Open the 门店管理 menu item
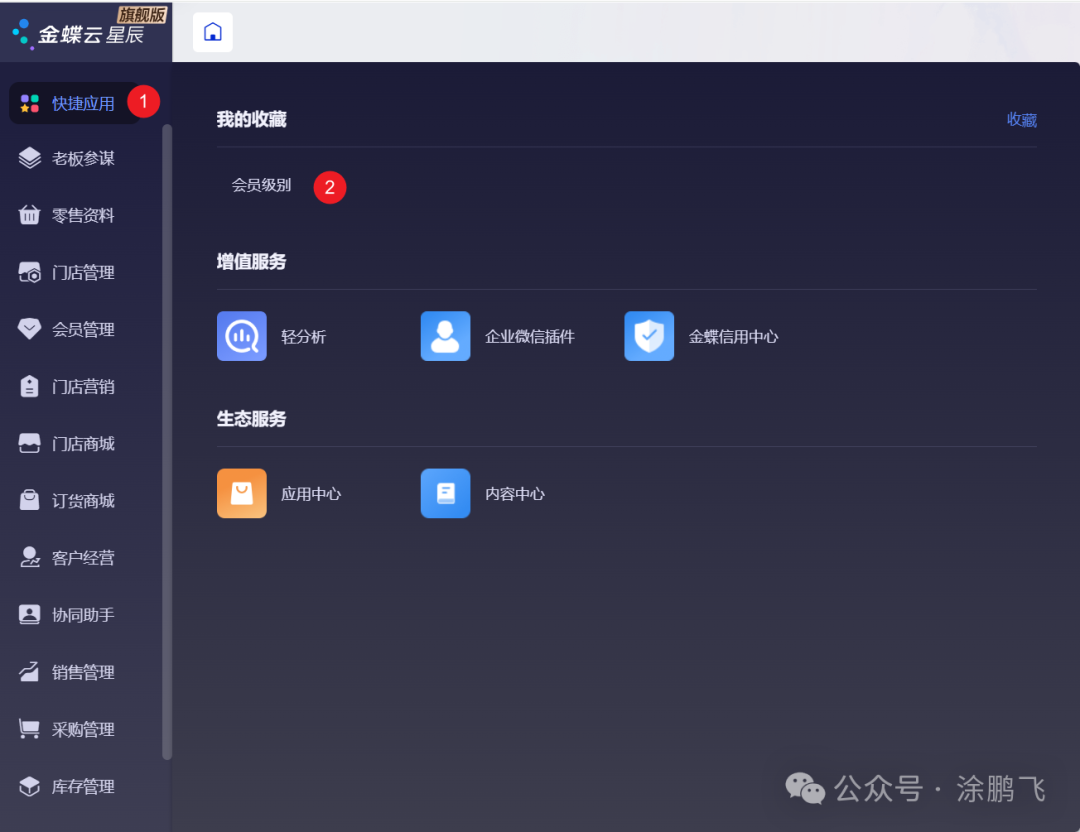The width and height of the screenshot is (1080, 832). (x=82, y=272)
